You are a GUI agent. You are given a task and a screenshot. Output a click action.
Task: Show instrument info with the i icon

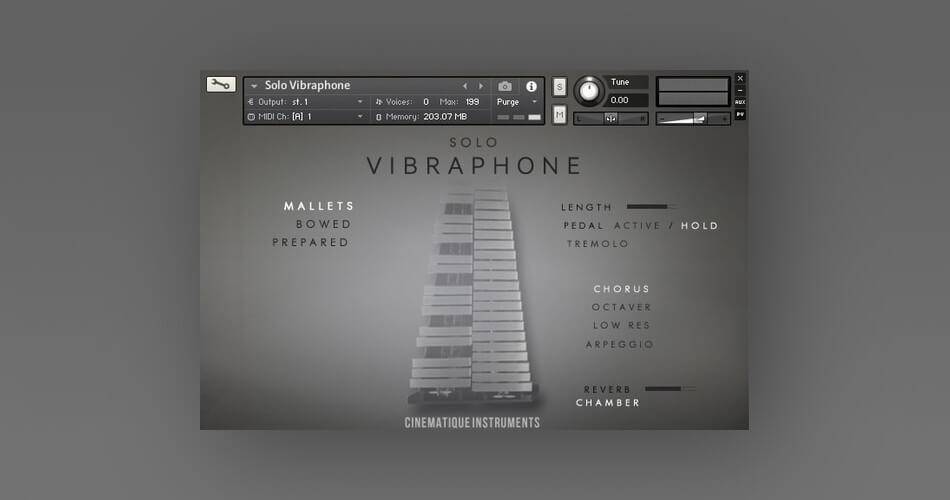[x=531, y=86]
